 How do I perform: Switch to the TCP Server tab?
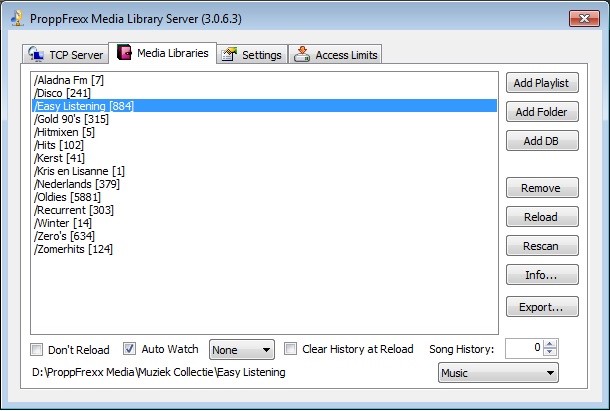[65, 54]
